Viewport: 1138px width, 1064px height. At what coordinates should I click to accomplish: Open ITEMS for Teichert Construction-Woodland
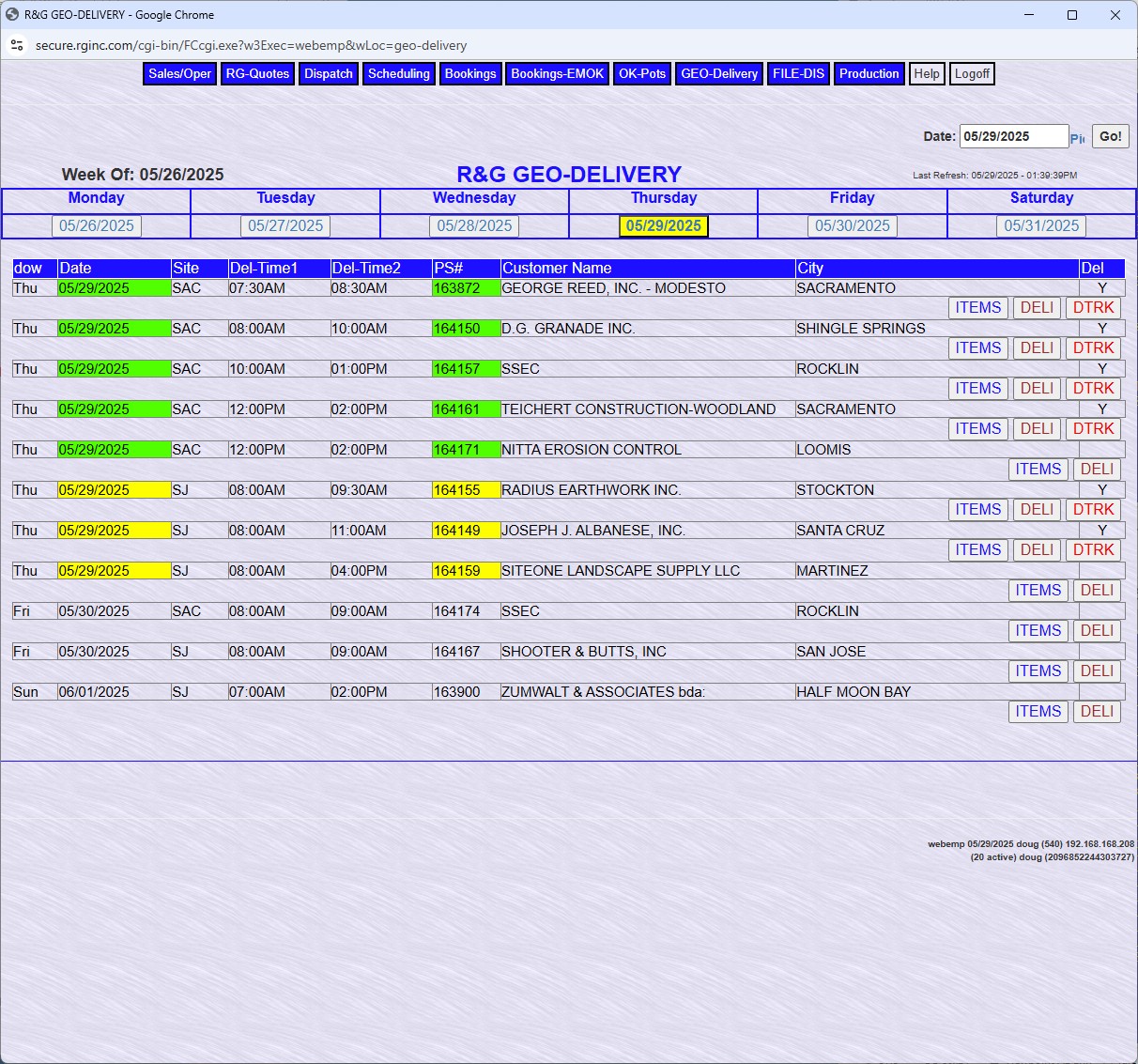click(x=978, y=429)
